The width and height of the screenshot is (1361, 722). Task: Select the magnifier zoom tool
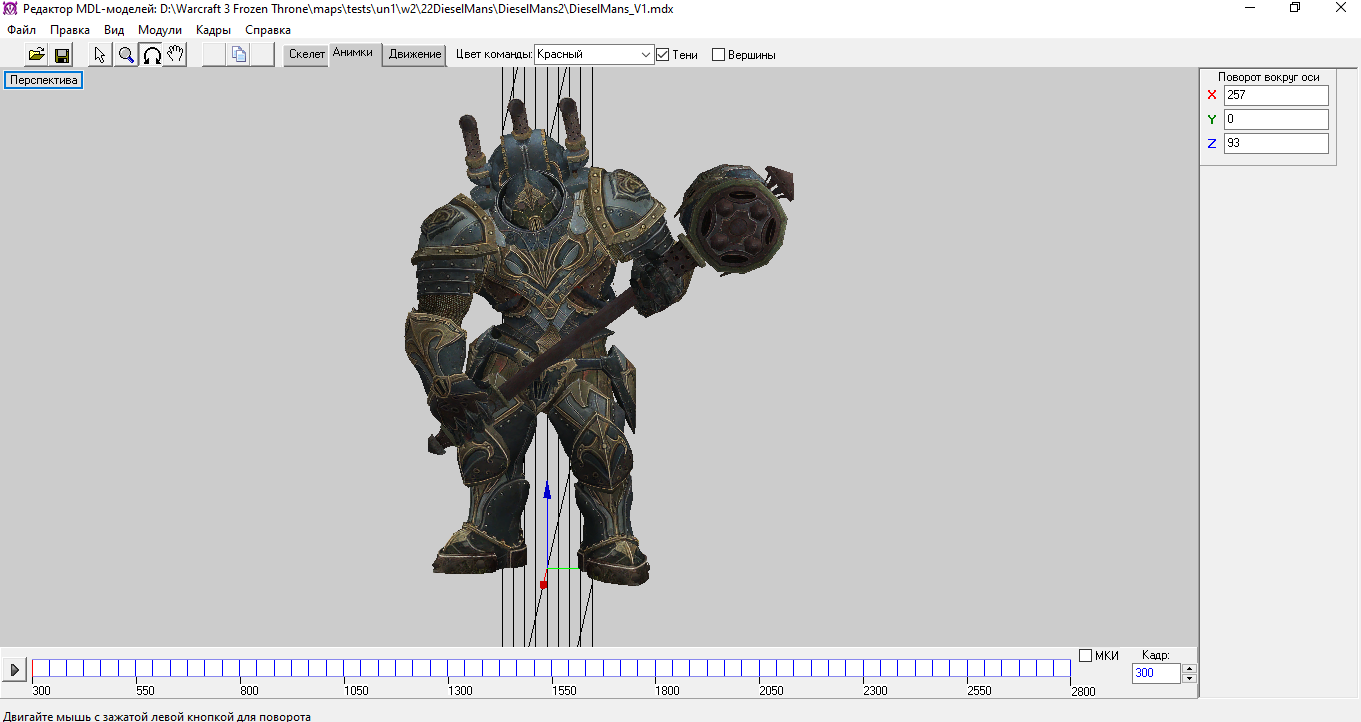click(126, 55)
